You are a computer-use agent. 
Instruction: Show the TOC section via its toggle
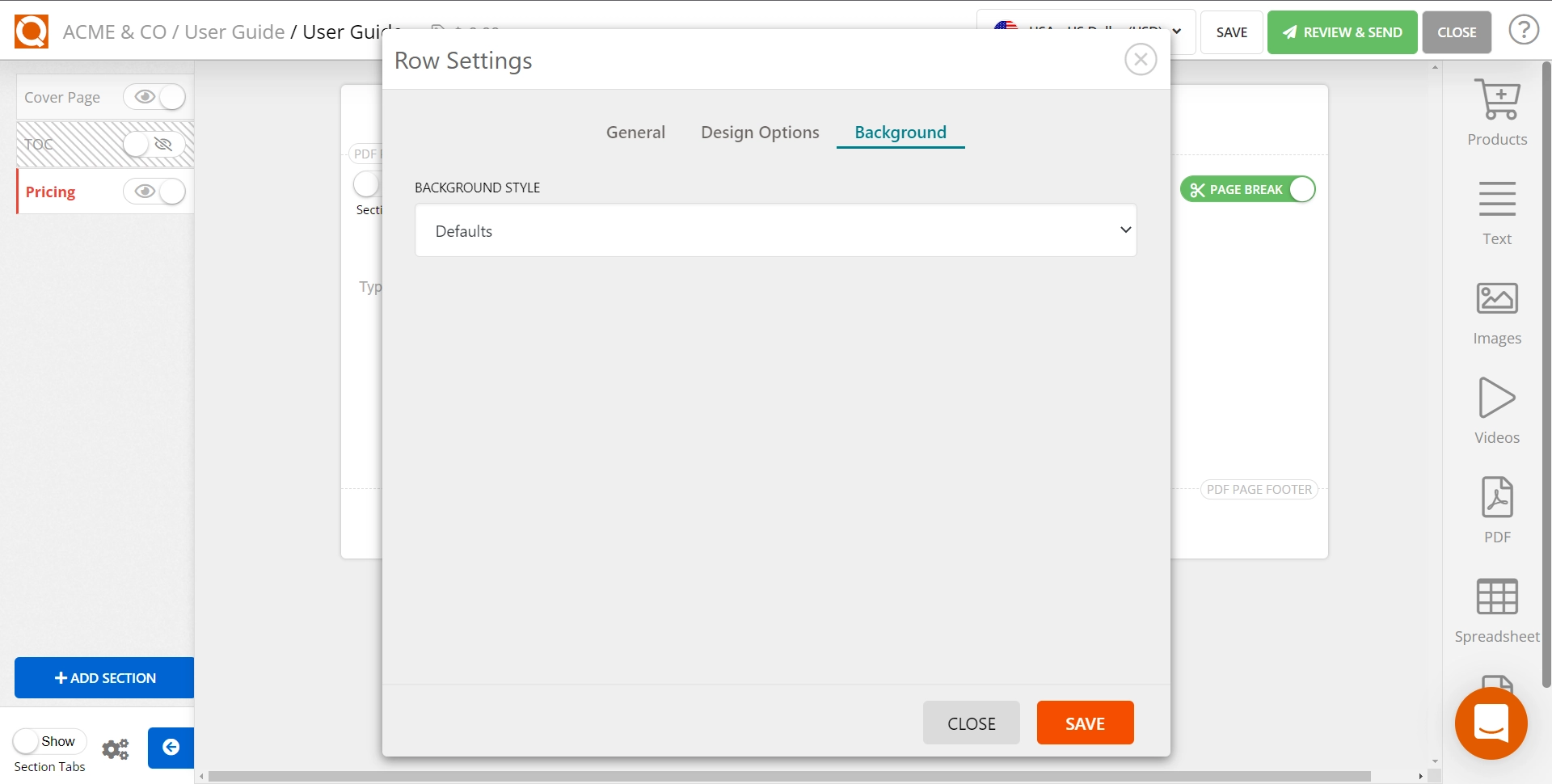coord(148,145)
